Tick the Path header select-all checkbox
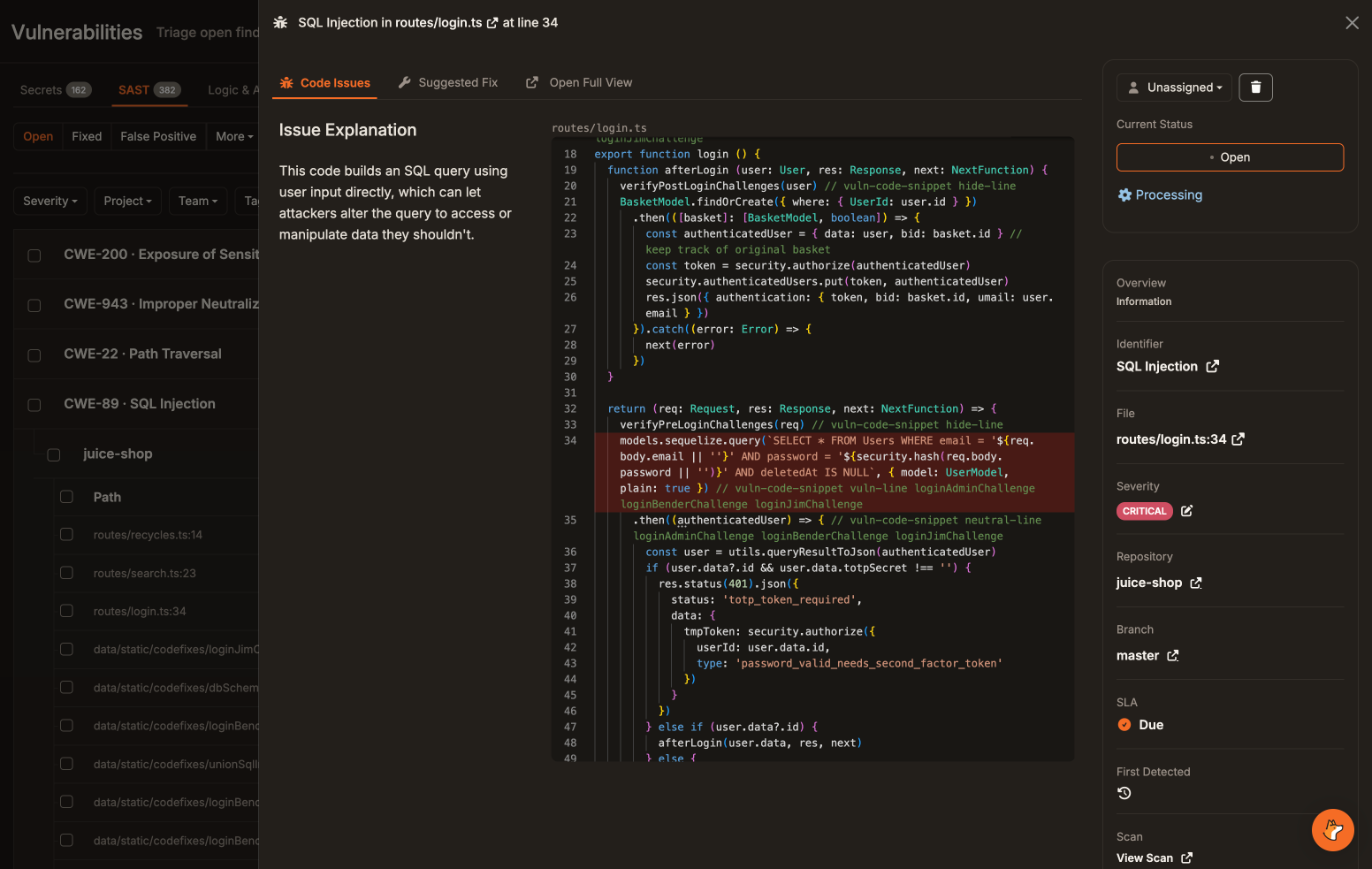Image resolution: width=1372 pixels, height=869 pixels. (x=67, y=497)
